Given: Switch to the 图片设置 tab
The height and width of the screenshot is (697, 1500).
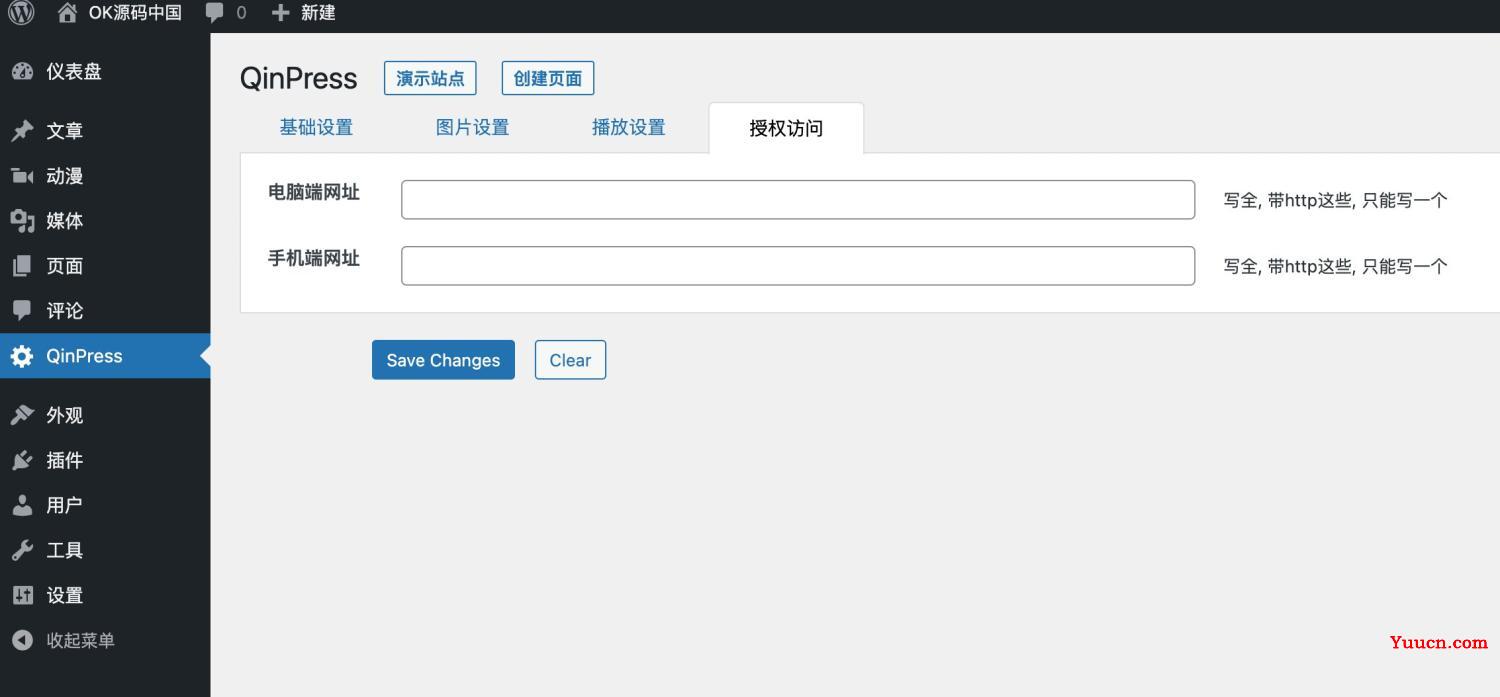Looking at the screenshot, I should pos(473,127).
